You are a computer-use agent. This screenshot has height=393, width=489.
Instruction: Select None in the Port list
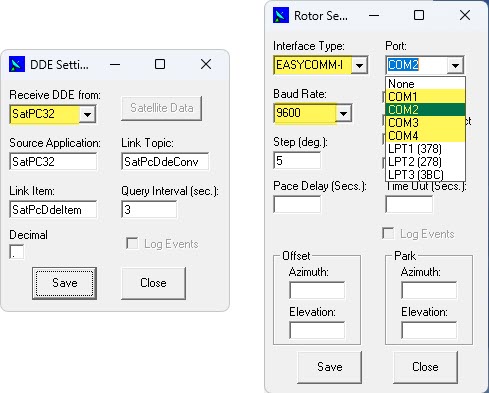click(425, 84)
